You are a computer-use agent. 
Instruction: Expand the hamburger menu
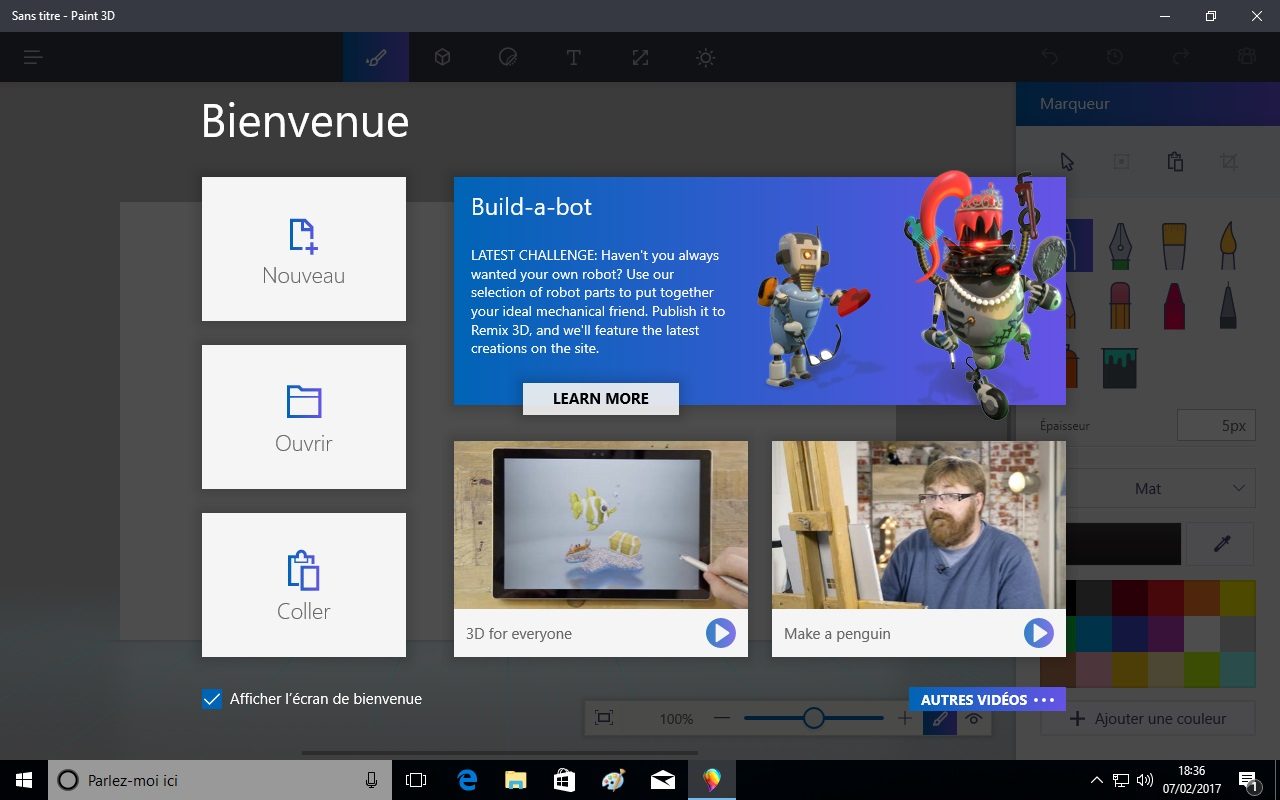[x=33, y=58]
